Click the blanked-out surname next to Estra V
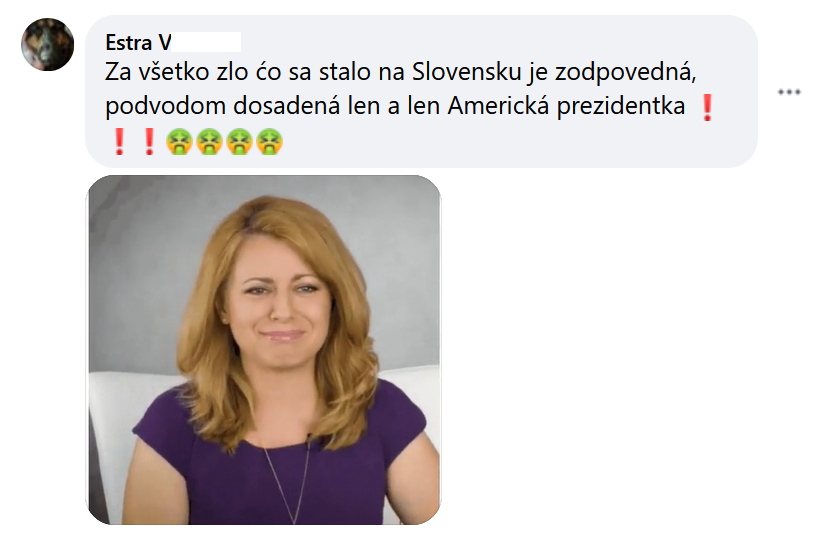 [206, 42]
